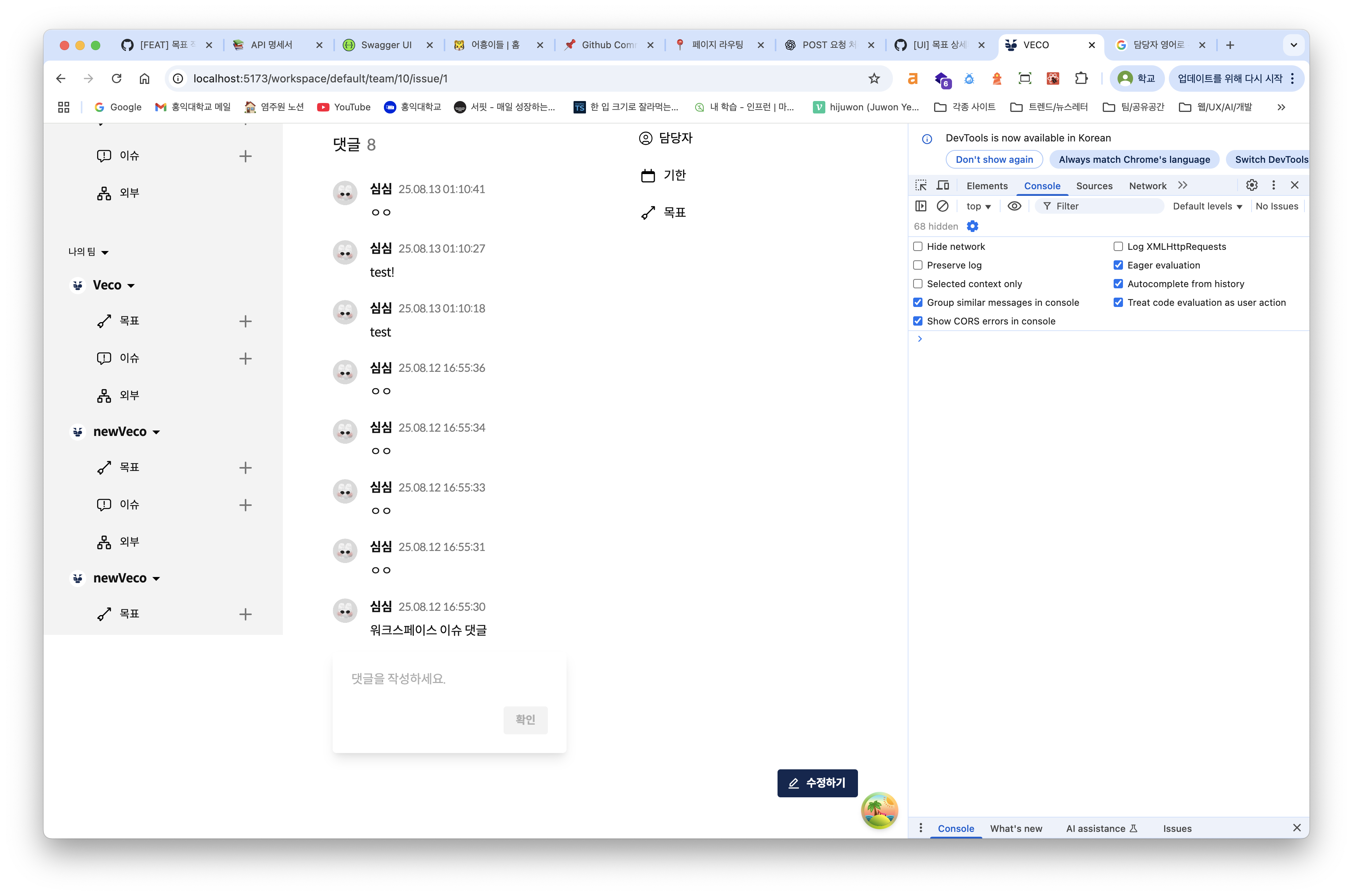The image size is (1353, 896).
Task: Toggle the device toolbar icon in DevTools
Action: (x=943, y=185)
